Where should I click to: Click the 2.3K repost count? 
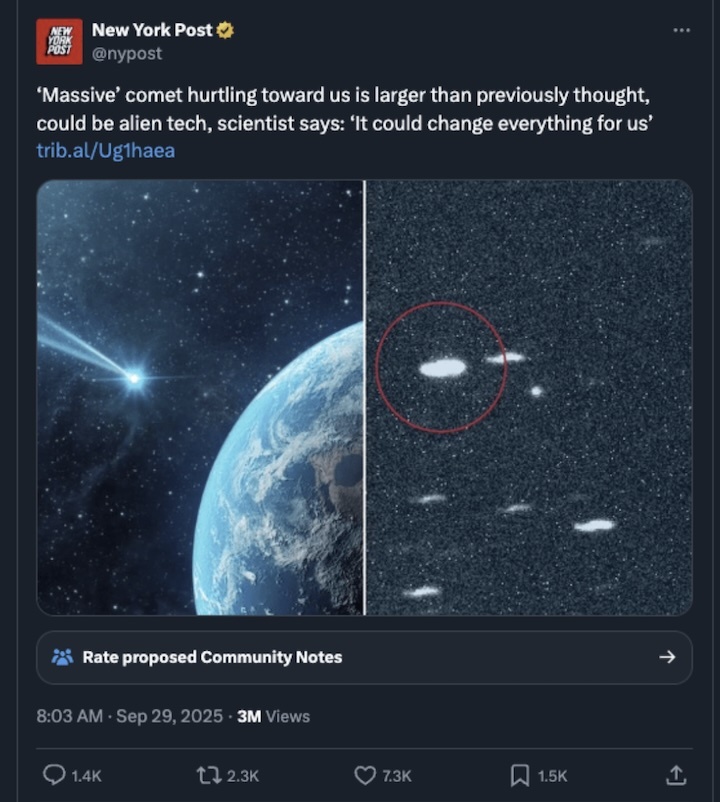244,775
